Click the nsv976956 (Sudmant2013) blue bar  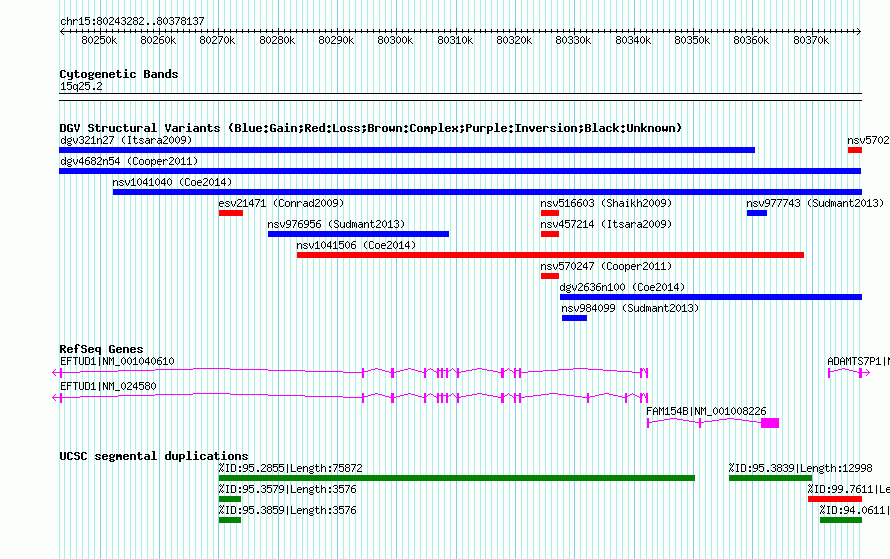(x=358, y=234)
